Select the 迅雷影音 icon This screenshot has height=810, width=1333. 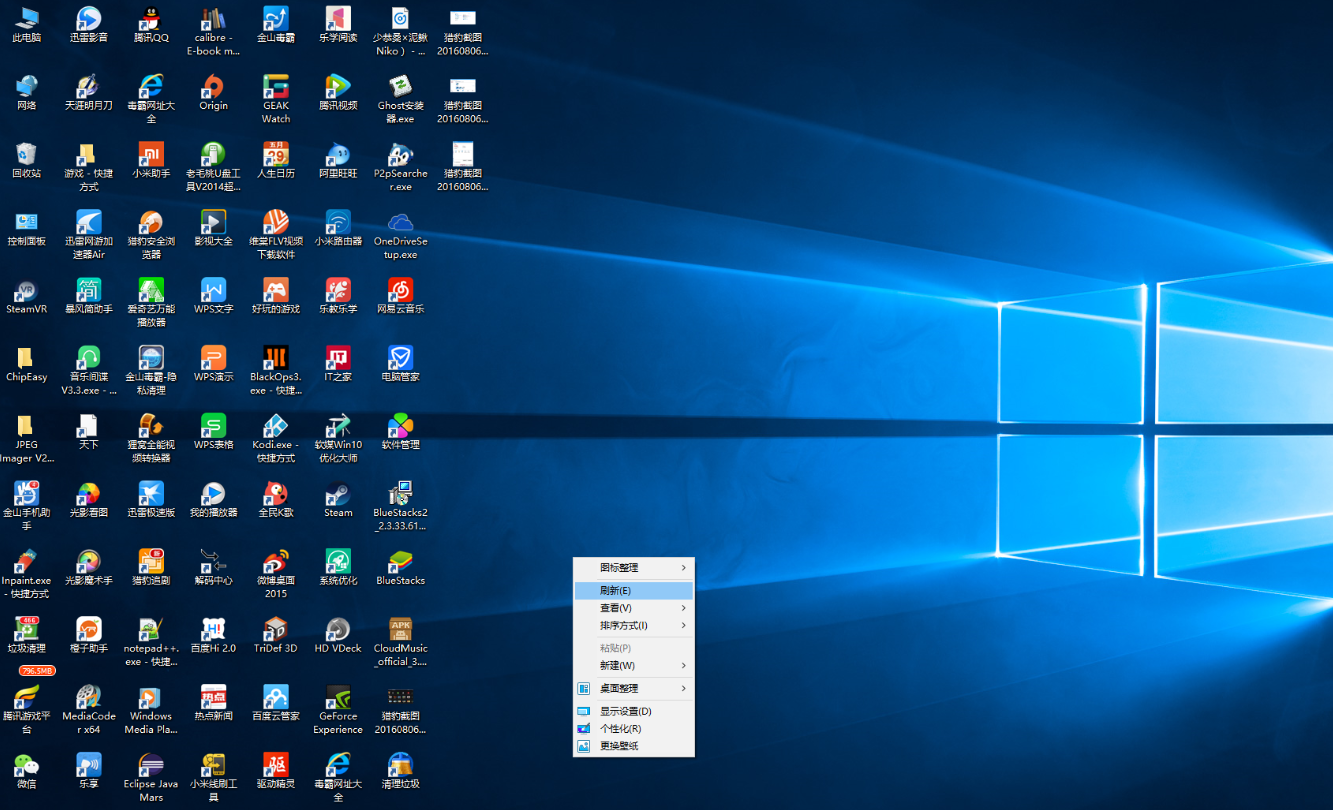click(x=89, y=20)
